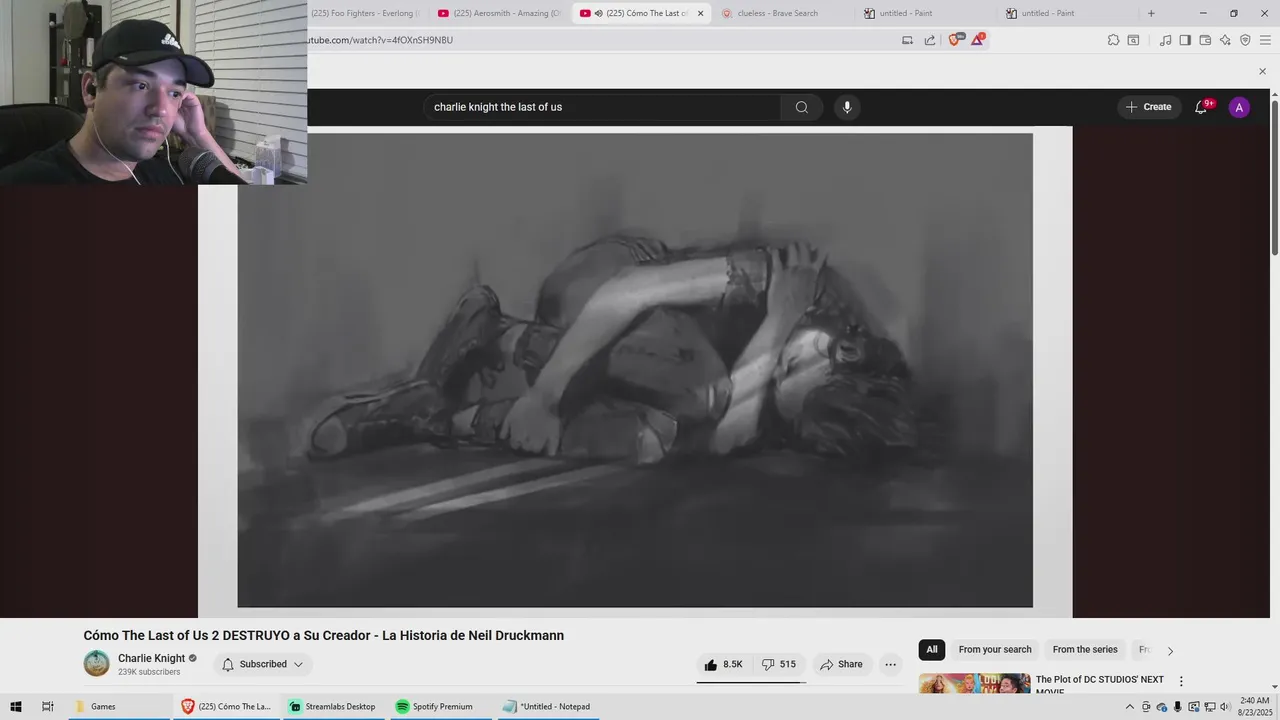Screen dimensions: 1280x720
Task: Click the microphone tray icon
Action: tap(1178, 707)
